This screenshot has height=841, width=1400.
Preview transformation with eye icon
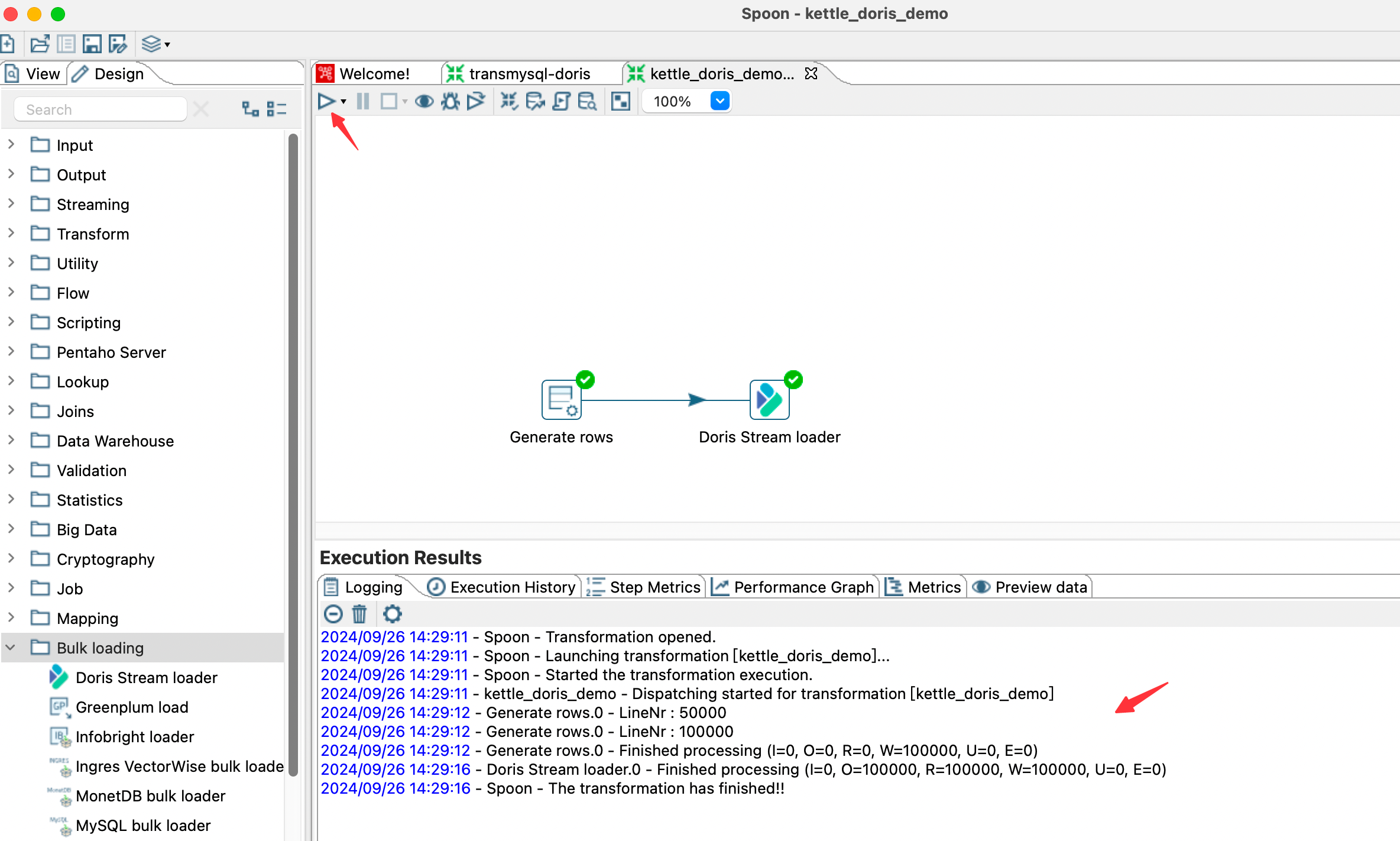point(424,102)
